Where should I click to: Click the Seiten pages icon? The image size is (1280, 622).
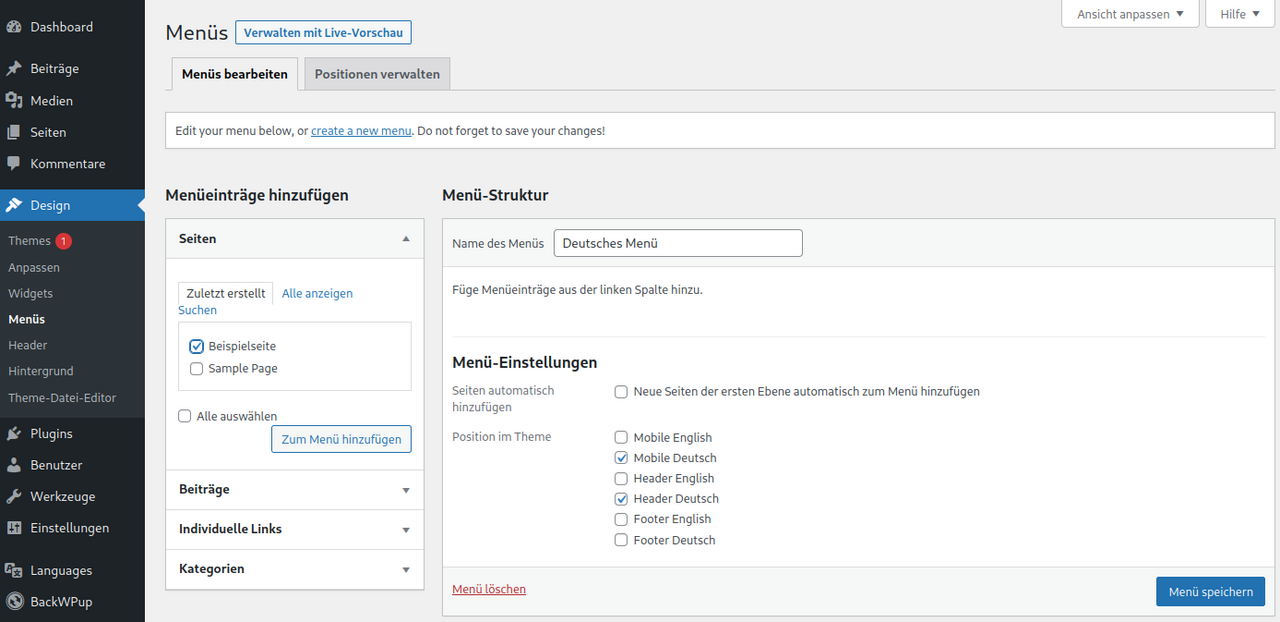point(14,132)
